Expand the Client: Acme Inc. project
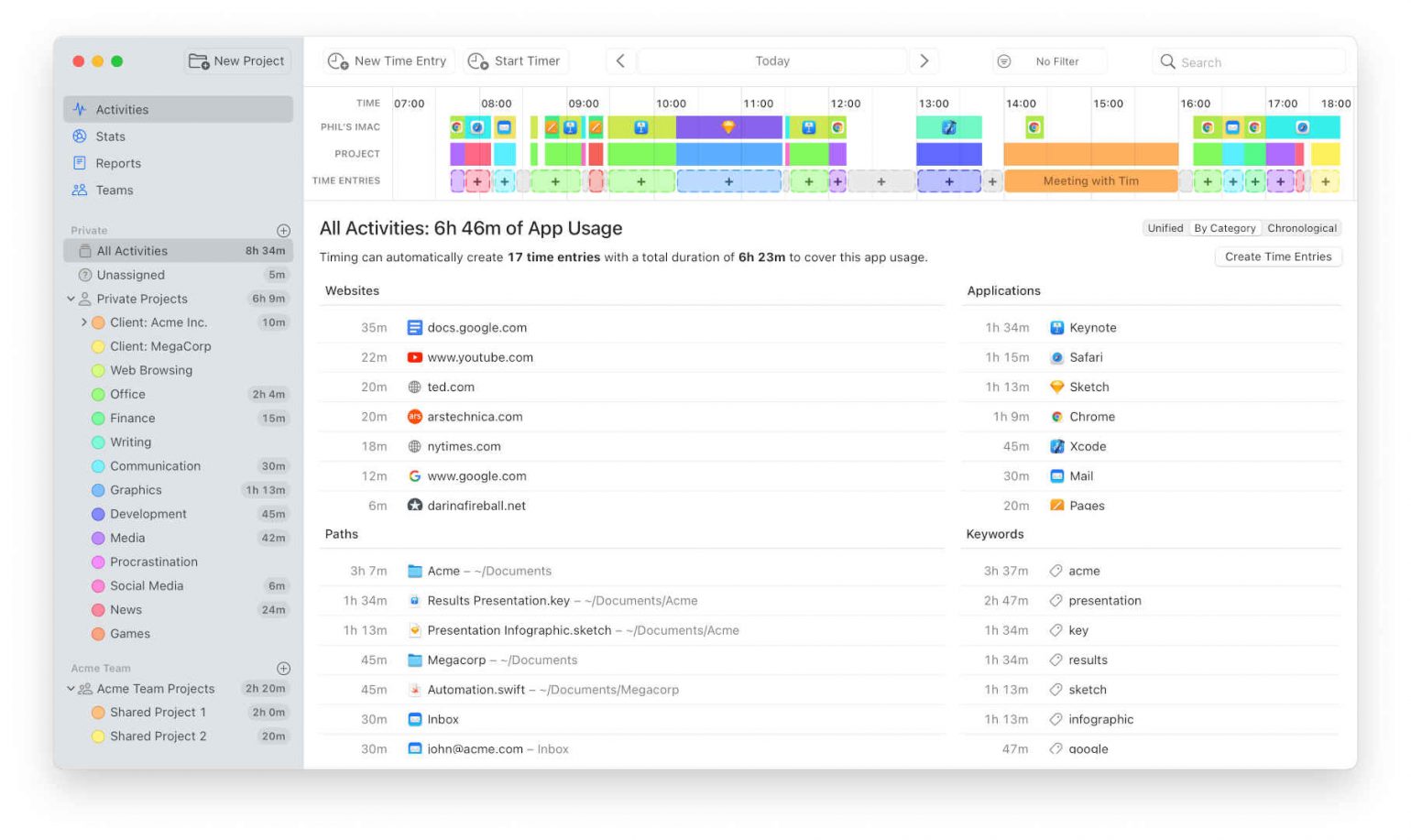Image resolution: width=1411 pixels, height=840 pixels. pos(82,322)
